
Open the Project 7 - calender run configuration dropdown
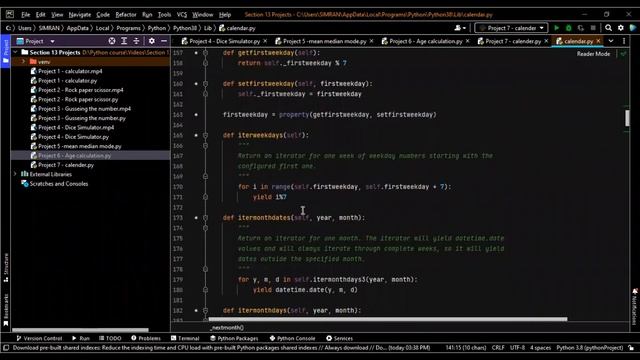tap(511, 28)
